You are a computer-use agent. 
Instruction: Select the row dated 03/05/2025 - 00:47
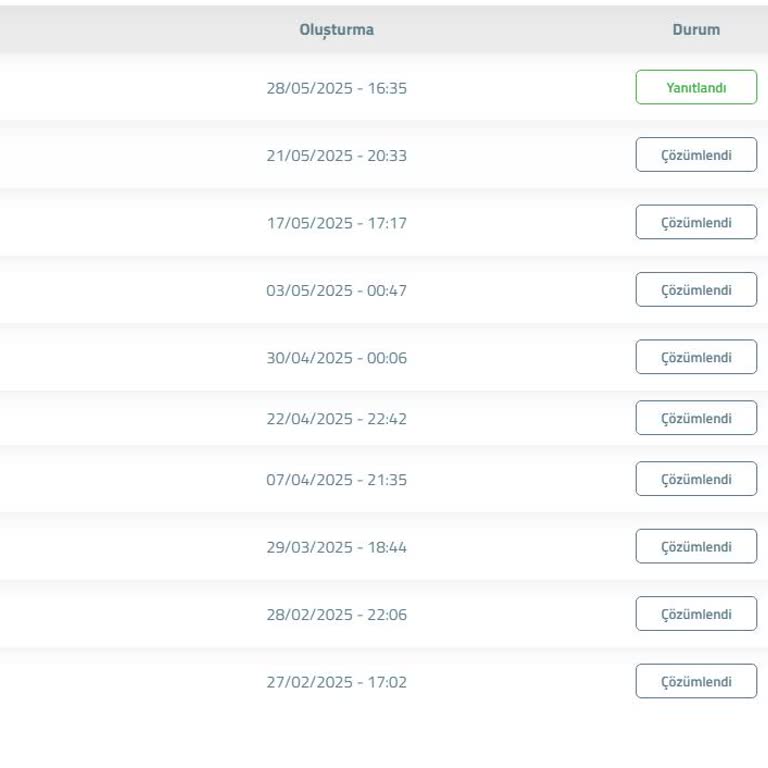click(336, 291)
